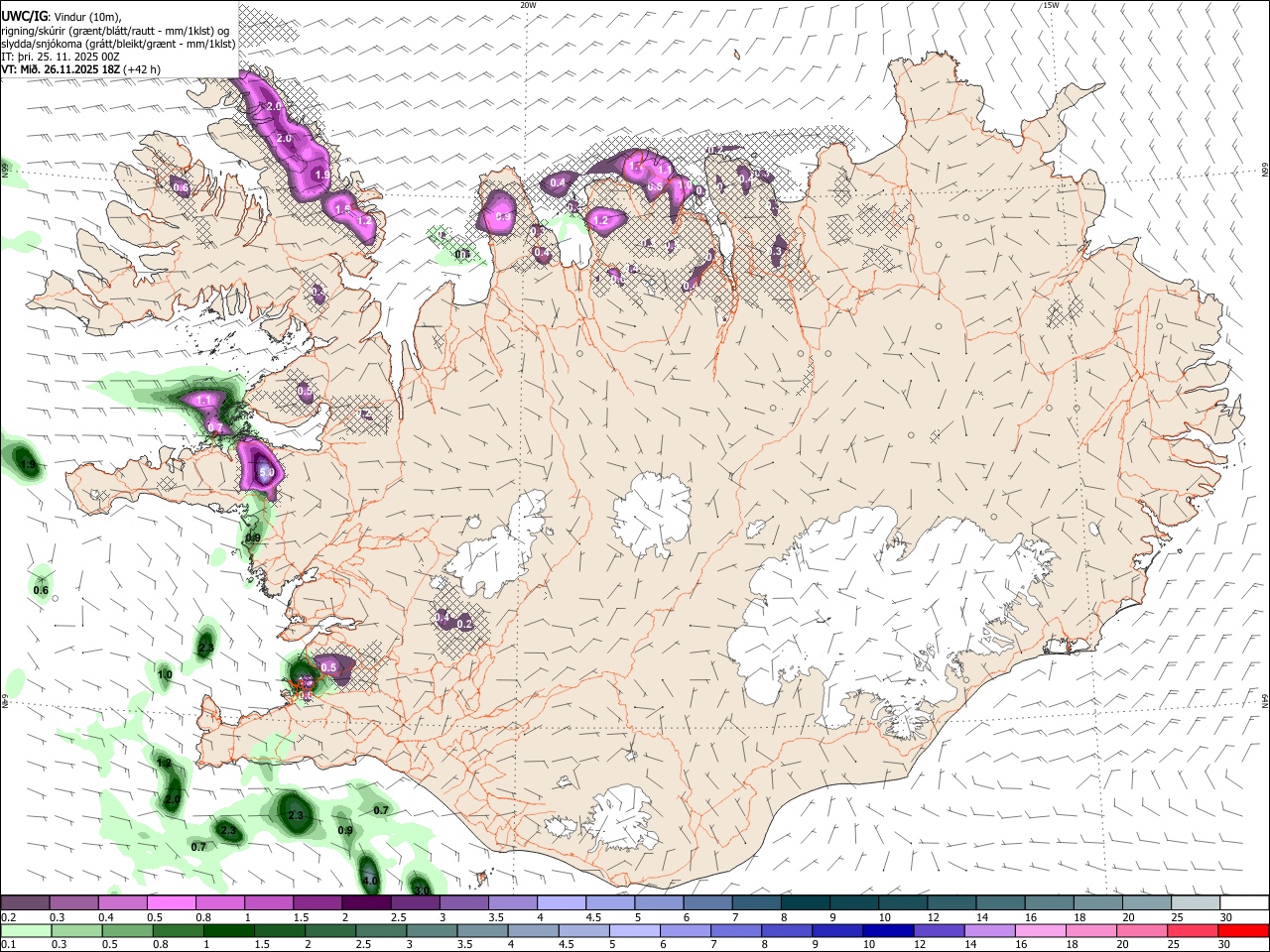This screenshot has height=952, width=1270.
Task: Click the 'rigning/skúrir (grænt/blátt/rautt - mm/1klst) og' line
Action: (114, 31)
